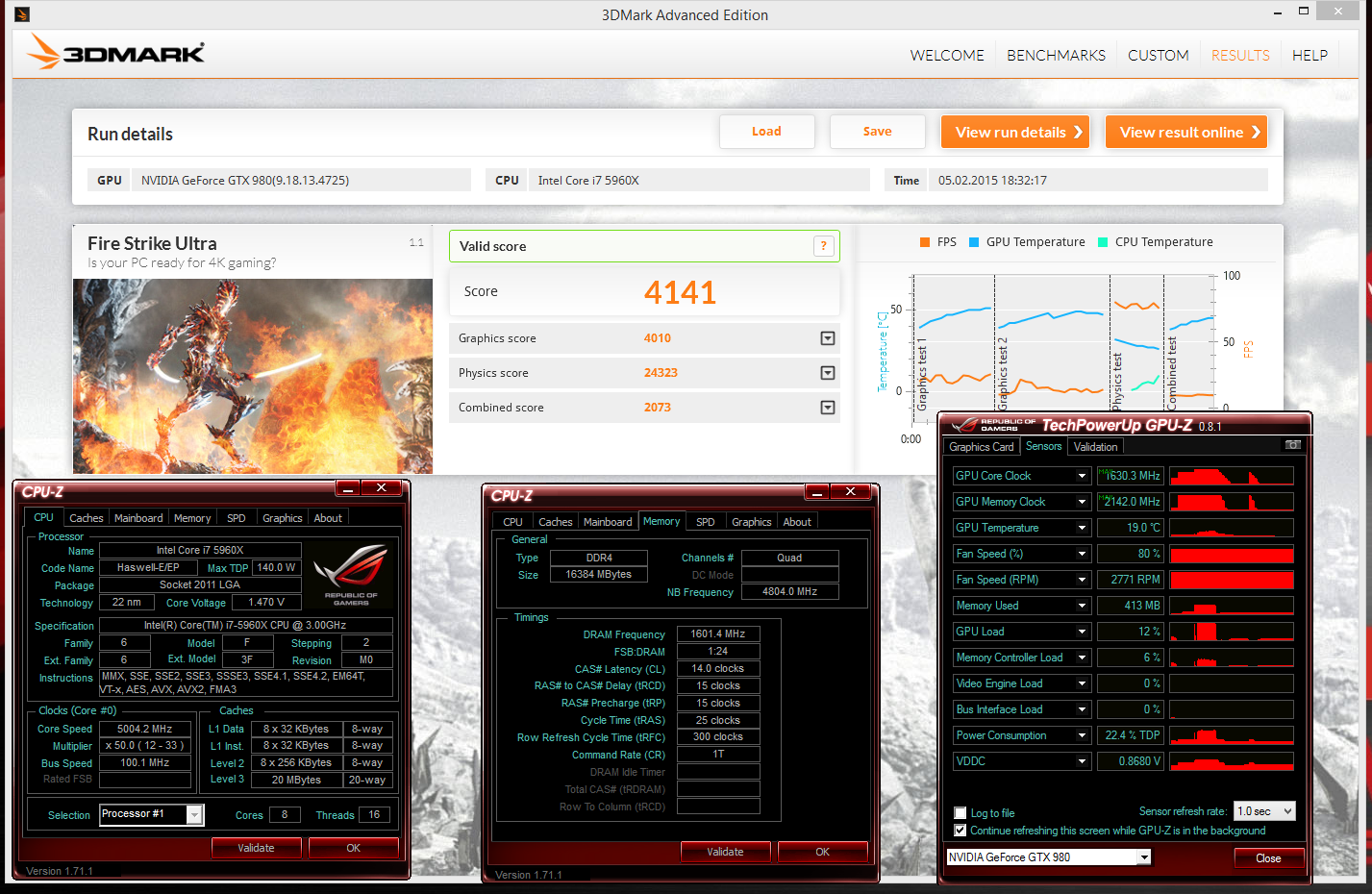Click the View result online button
The height and width of the screenshot is (894, 1372).
pos(1185,133)
